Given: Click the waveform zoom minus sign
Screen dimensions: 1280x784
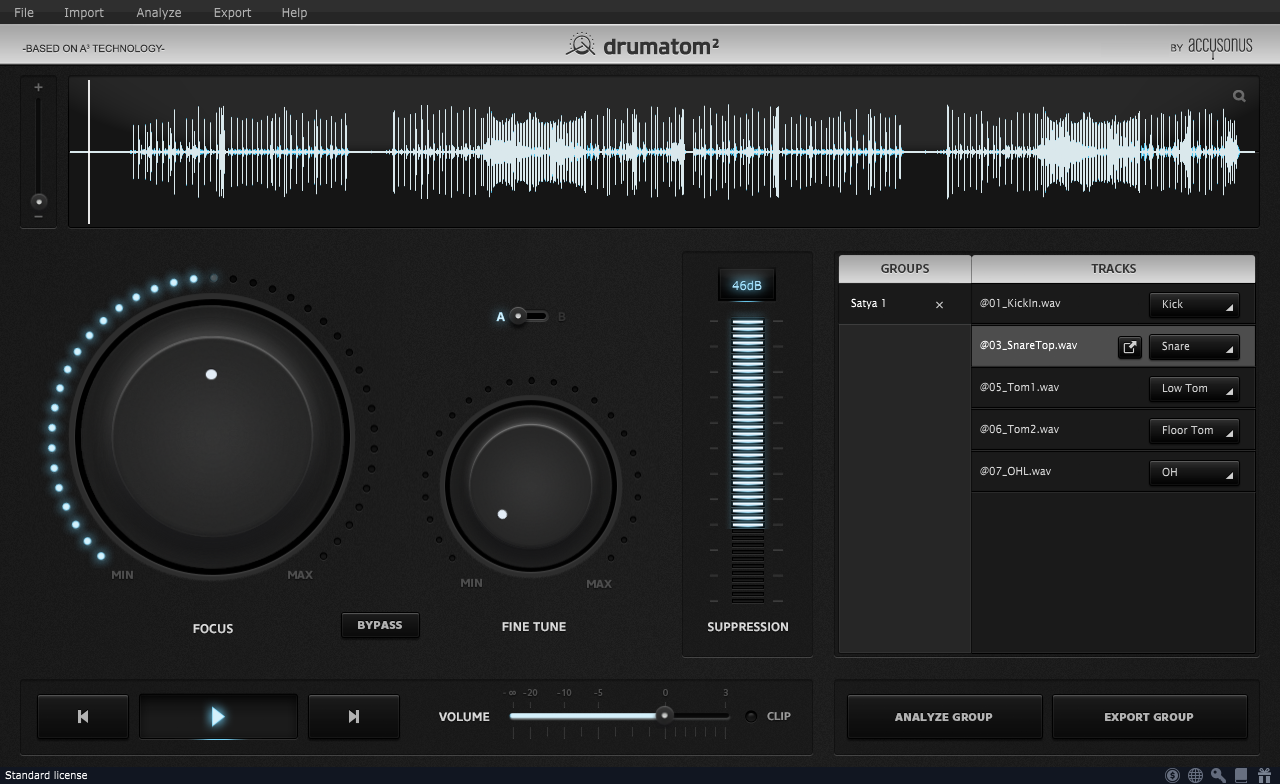Looking at the screenshot, I should [x=38, y=216].
